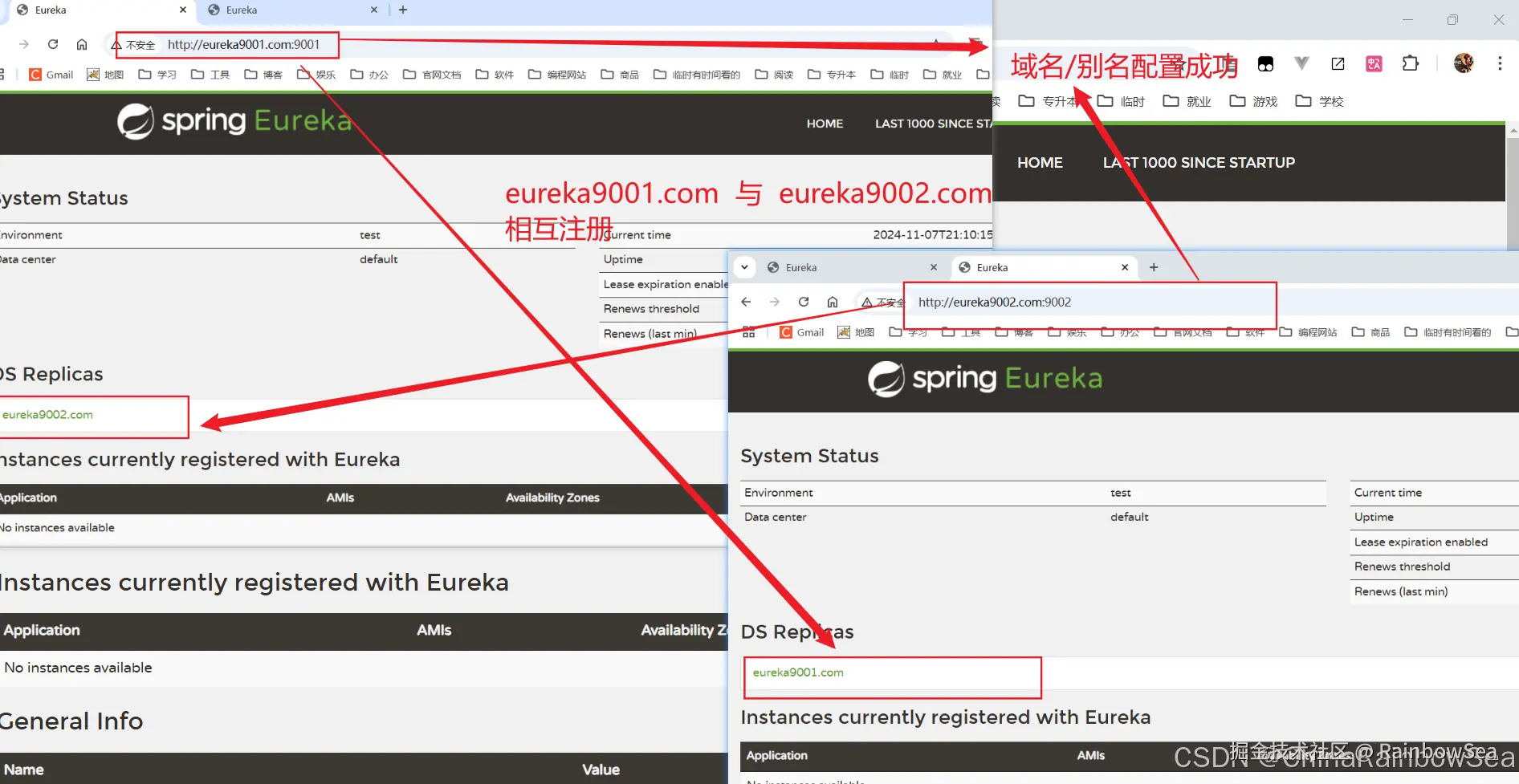Image resolution: width=1519 pixels, height=784 pixels.
Task: Switch to the first Eureka tab in the eureka9002 window
Action: (x=851, y=267)
